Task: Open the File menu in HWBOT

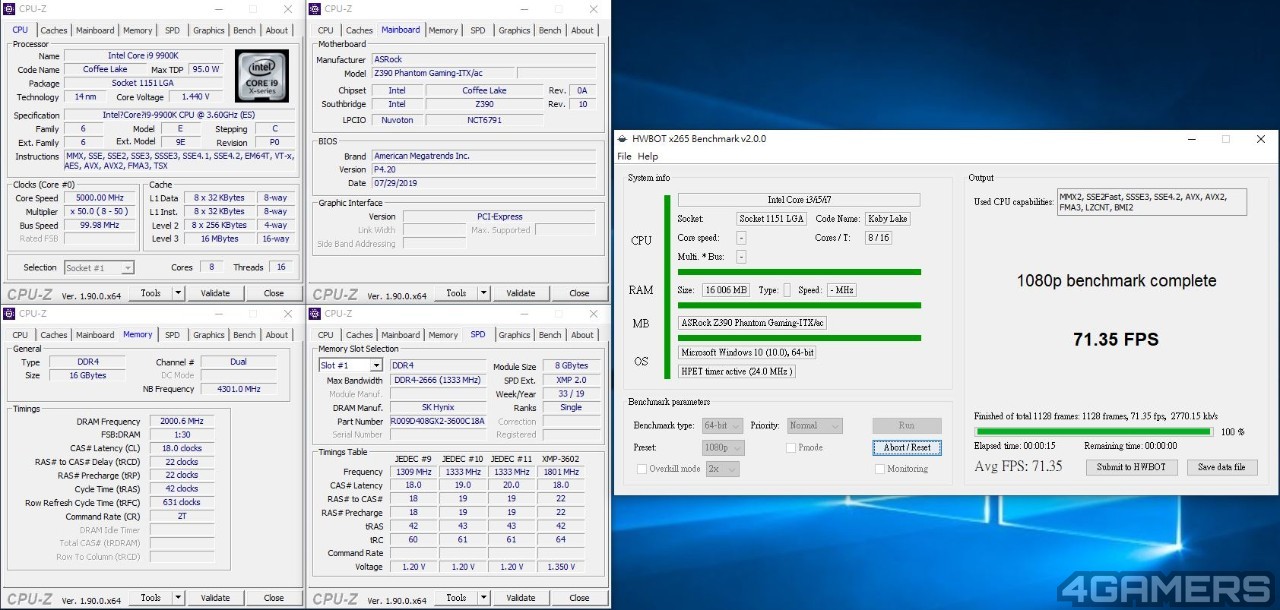Action: [x=624, y=157]
